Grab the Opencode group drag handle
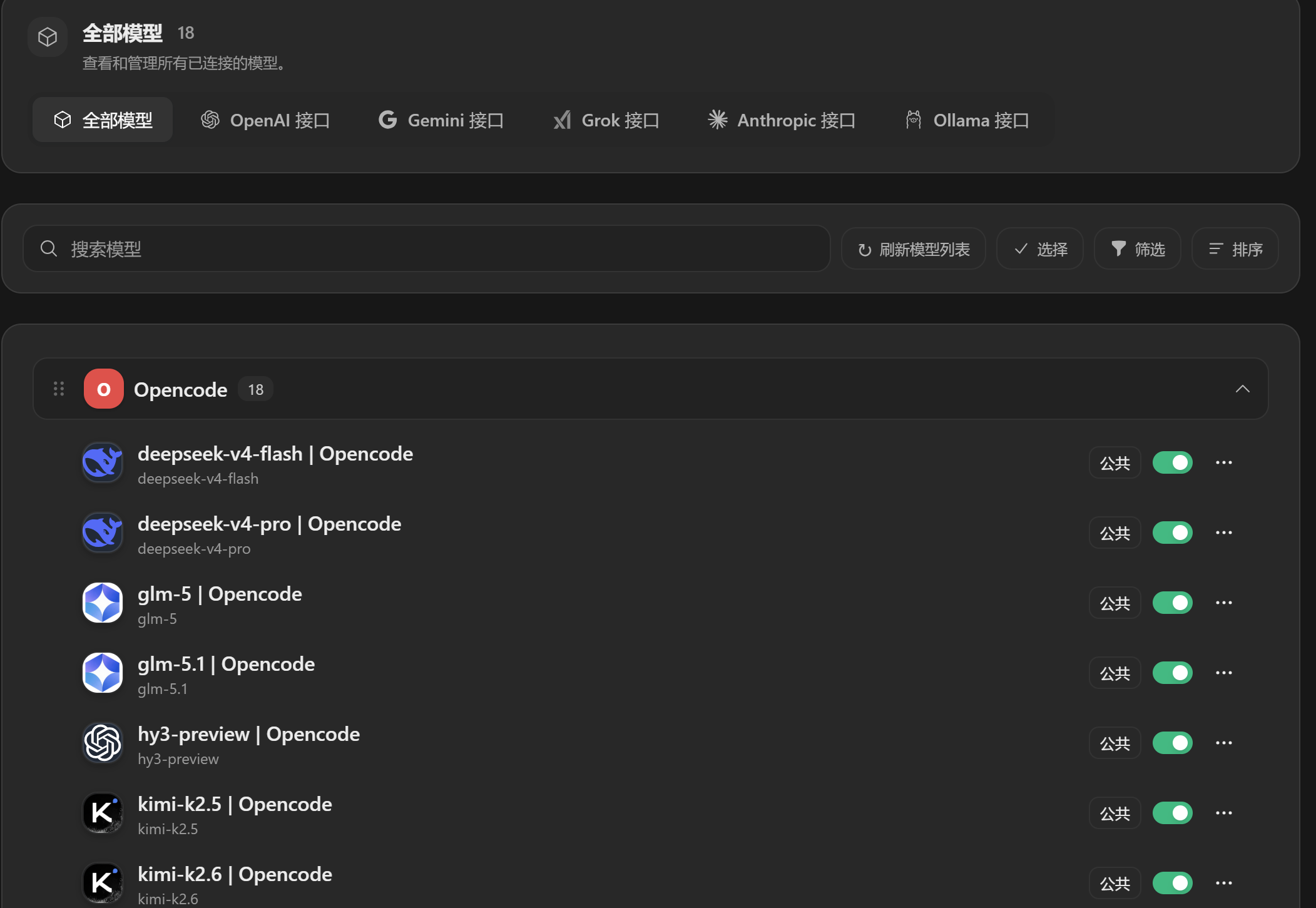1316x908 pixels. [59, 389]
